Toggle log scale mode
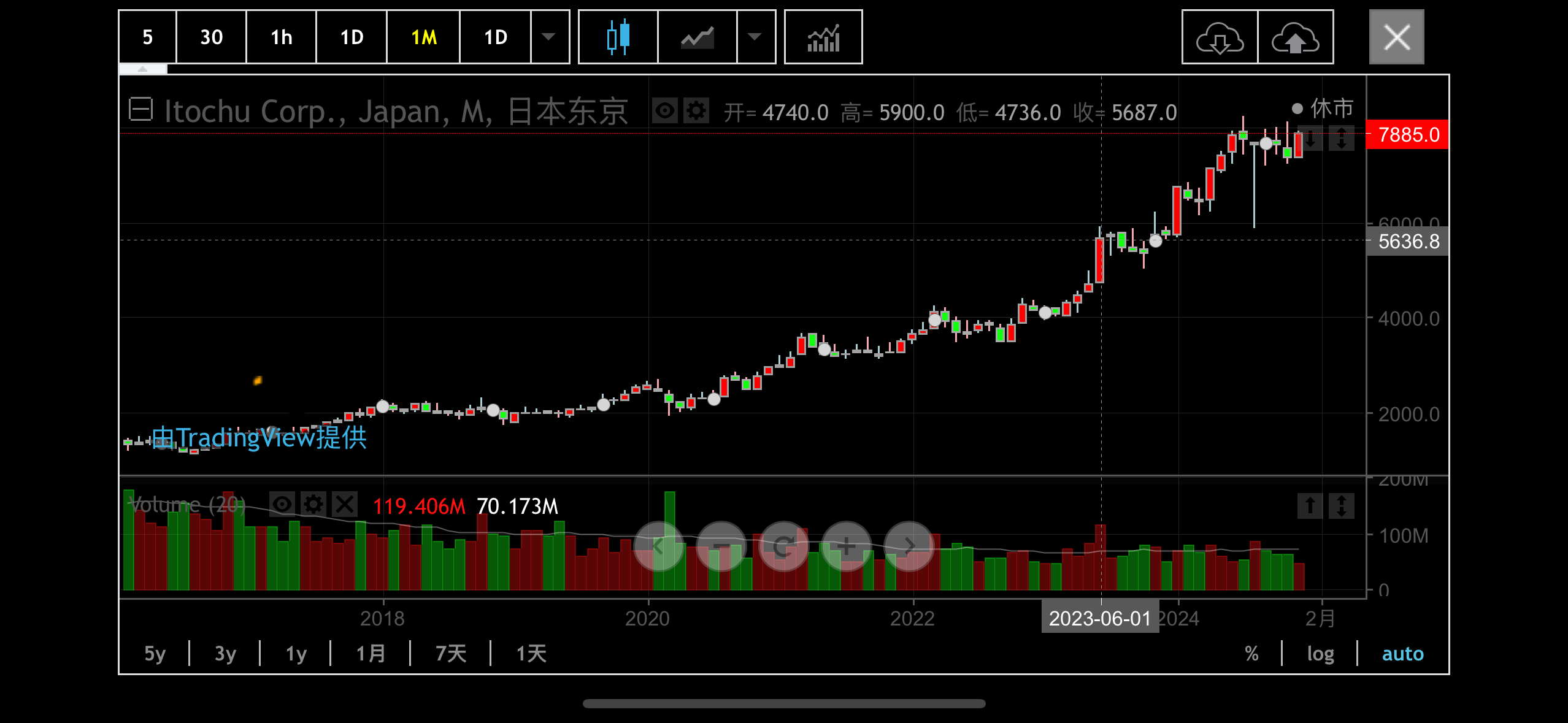The height and width of the screenshot is (723, 1568). click(1320, 654)
